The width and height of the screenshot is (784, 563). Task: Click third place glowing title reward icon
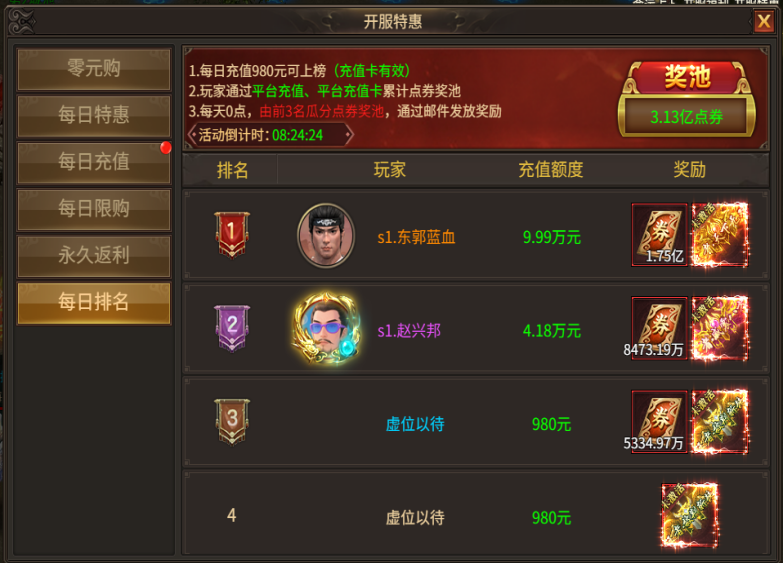pos(720,422)
